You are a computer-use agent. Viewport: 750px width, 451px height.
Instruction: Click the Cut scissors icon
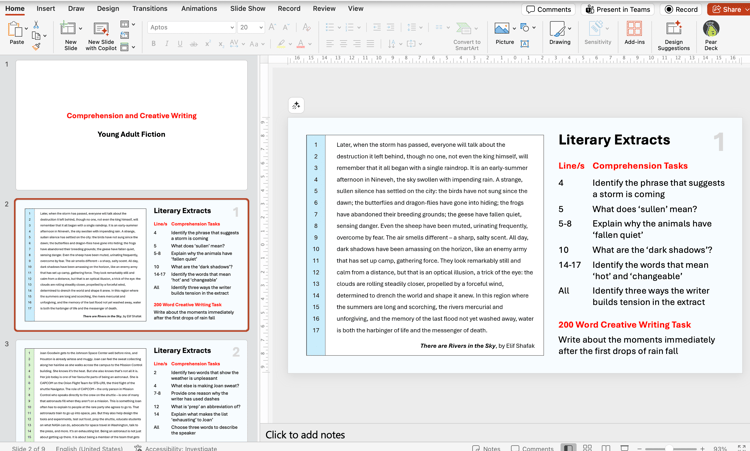pos(36,24)
